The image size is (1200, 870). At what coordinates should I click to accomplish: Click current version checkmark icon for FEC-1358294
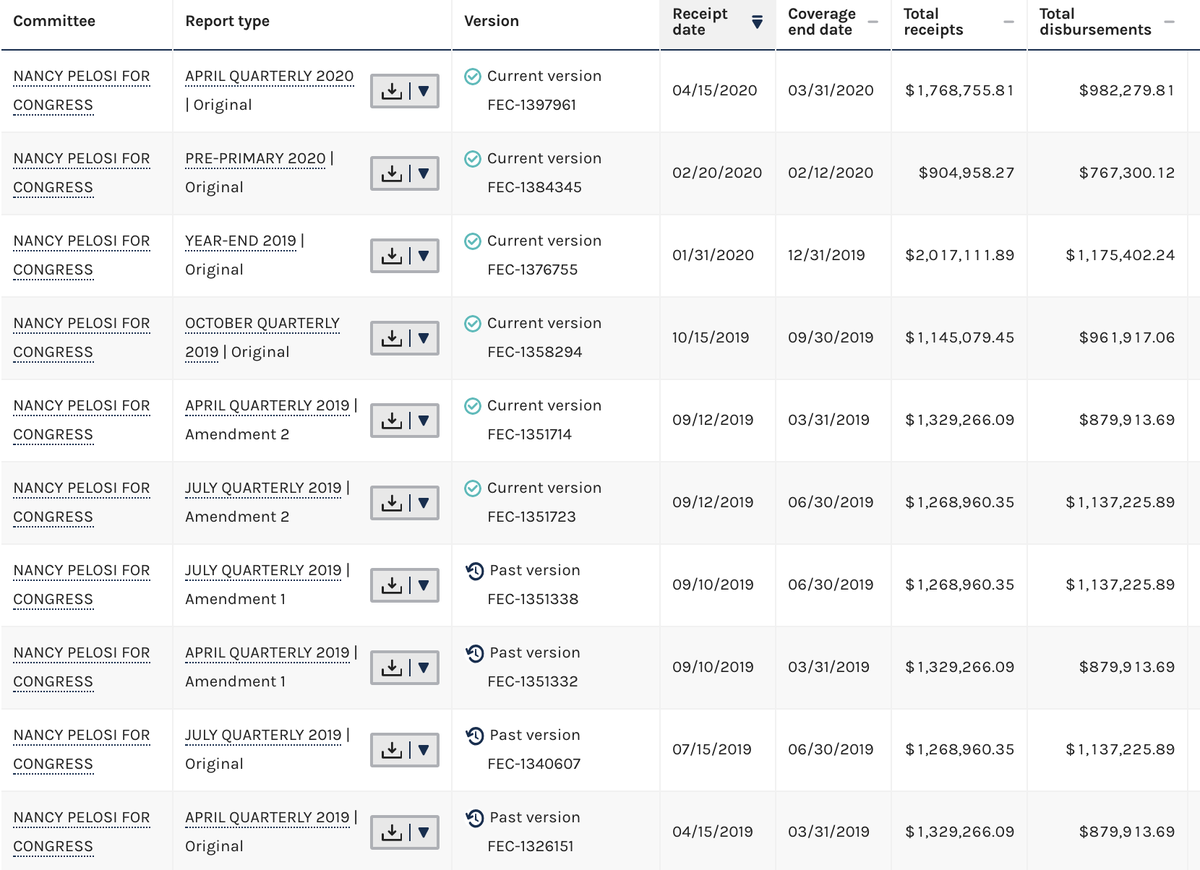click(x=473, y=323)
